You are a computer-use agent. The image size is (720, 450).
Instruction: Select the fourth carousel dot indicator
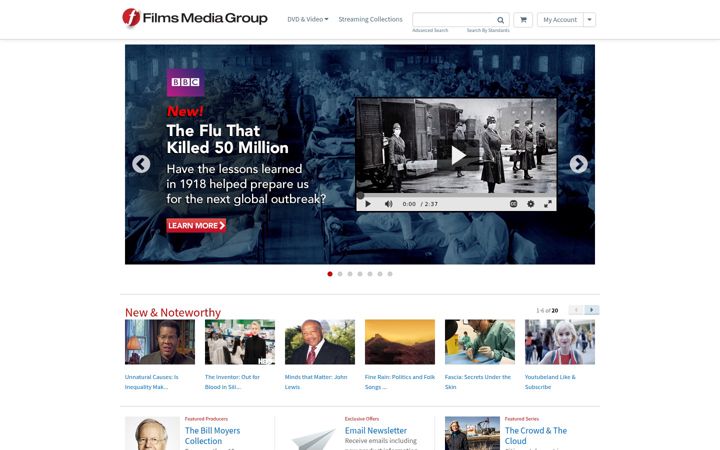click(x=360, y=274)
